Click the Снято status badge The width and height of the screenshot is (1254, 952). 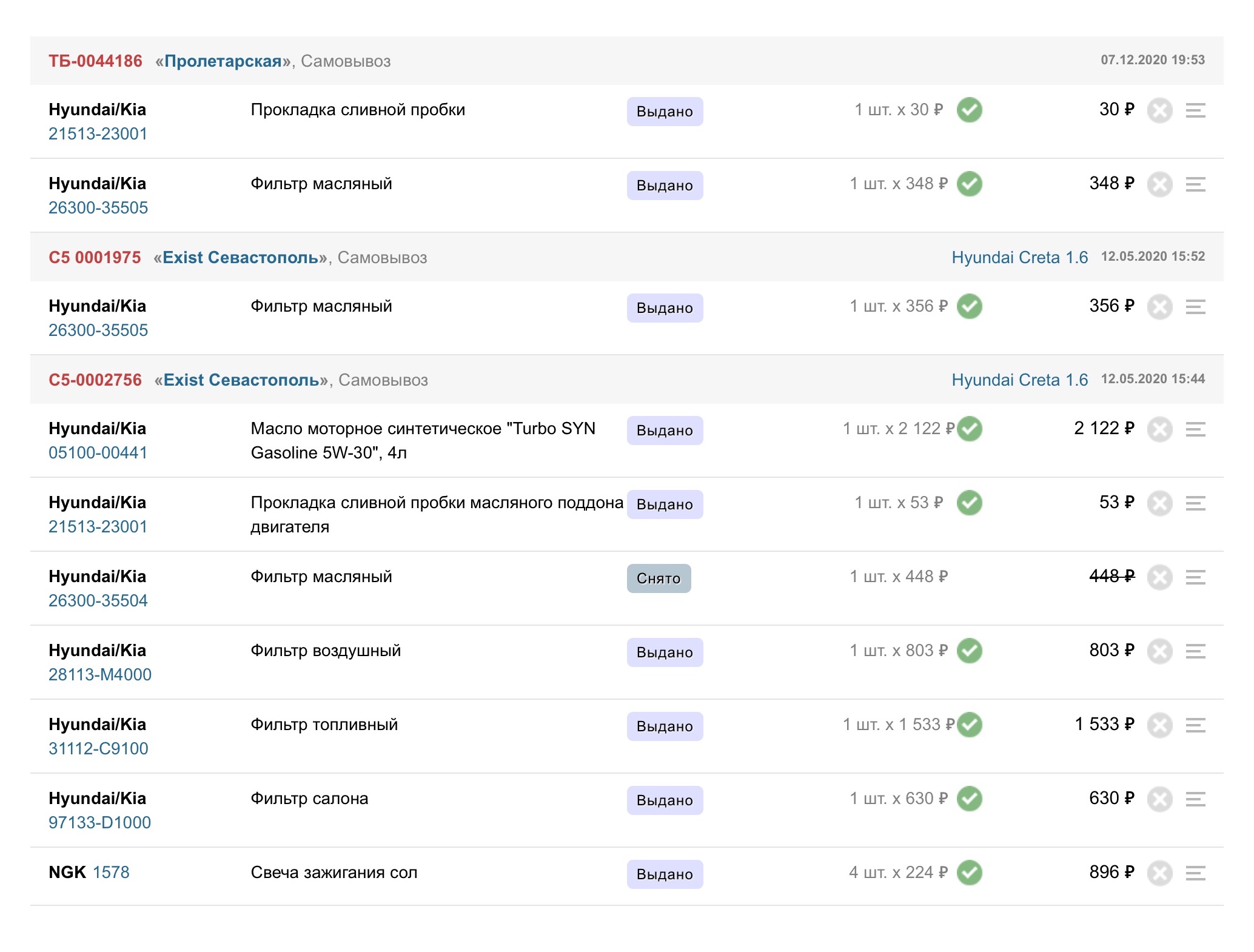tap(659, 578)
